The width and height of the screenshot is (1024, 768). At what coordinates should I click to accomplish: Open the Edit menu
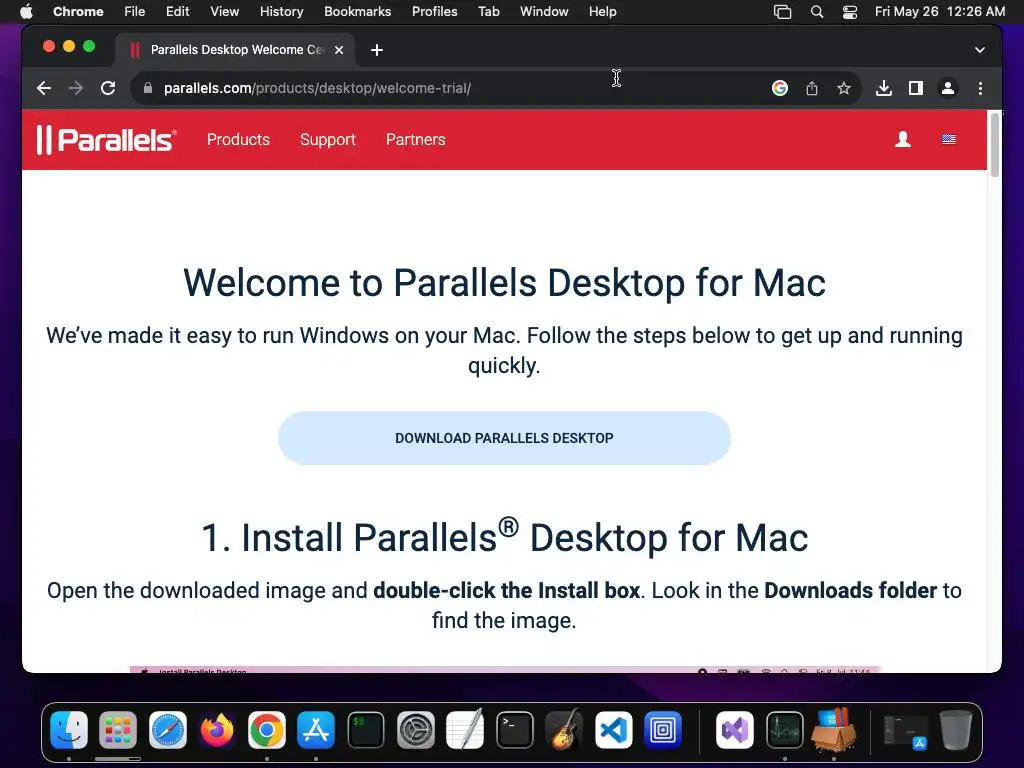pos(177,11)
